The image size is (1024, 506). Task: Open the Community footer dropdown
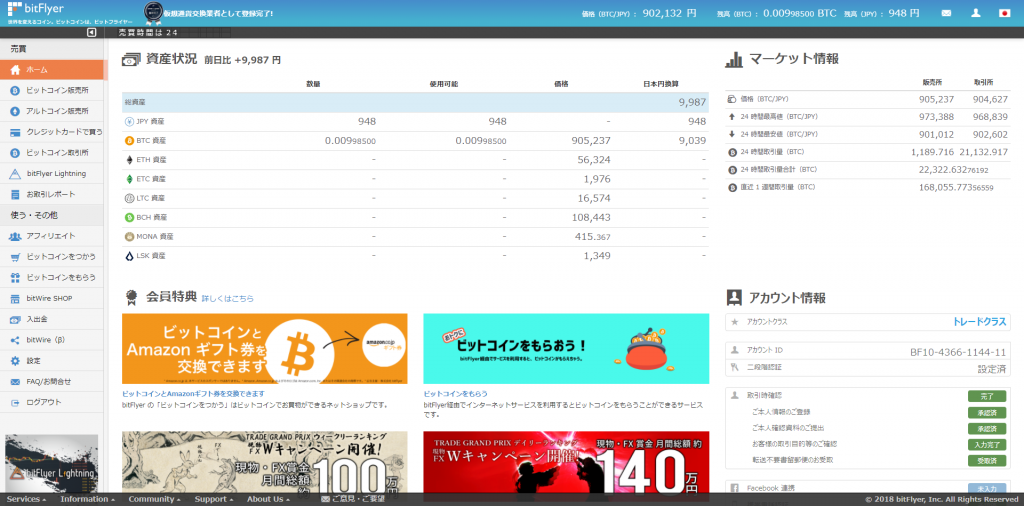(154, 499)
